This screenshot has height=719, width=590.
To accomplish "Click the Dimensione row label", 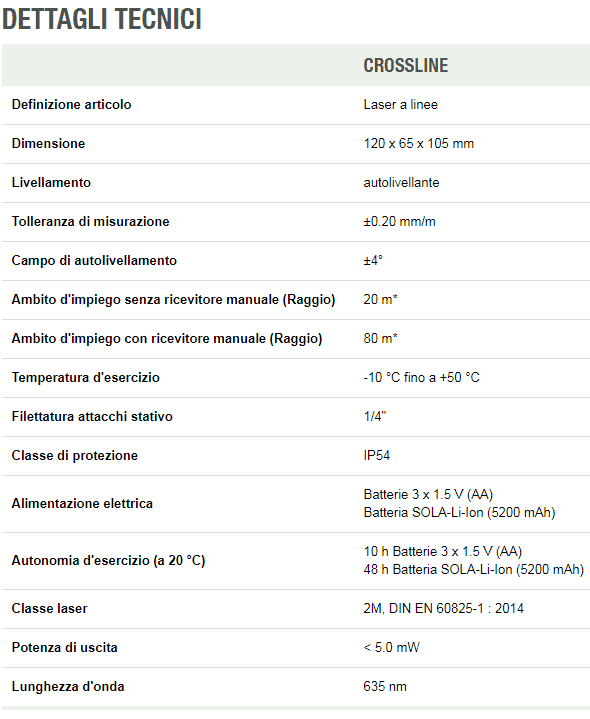I will [x=48, y=144].
